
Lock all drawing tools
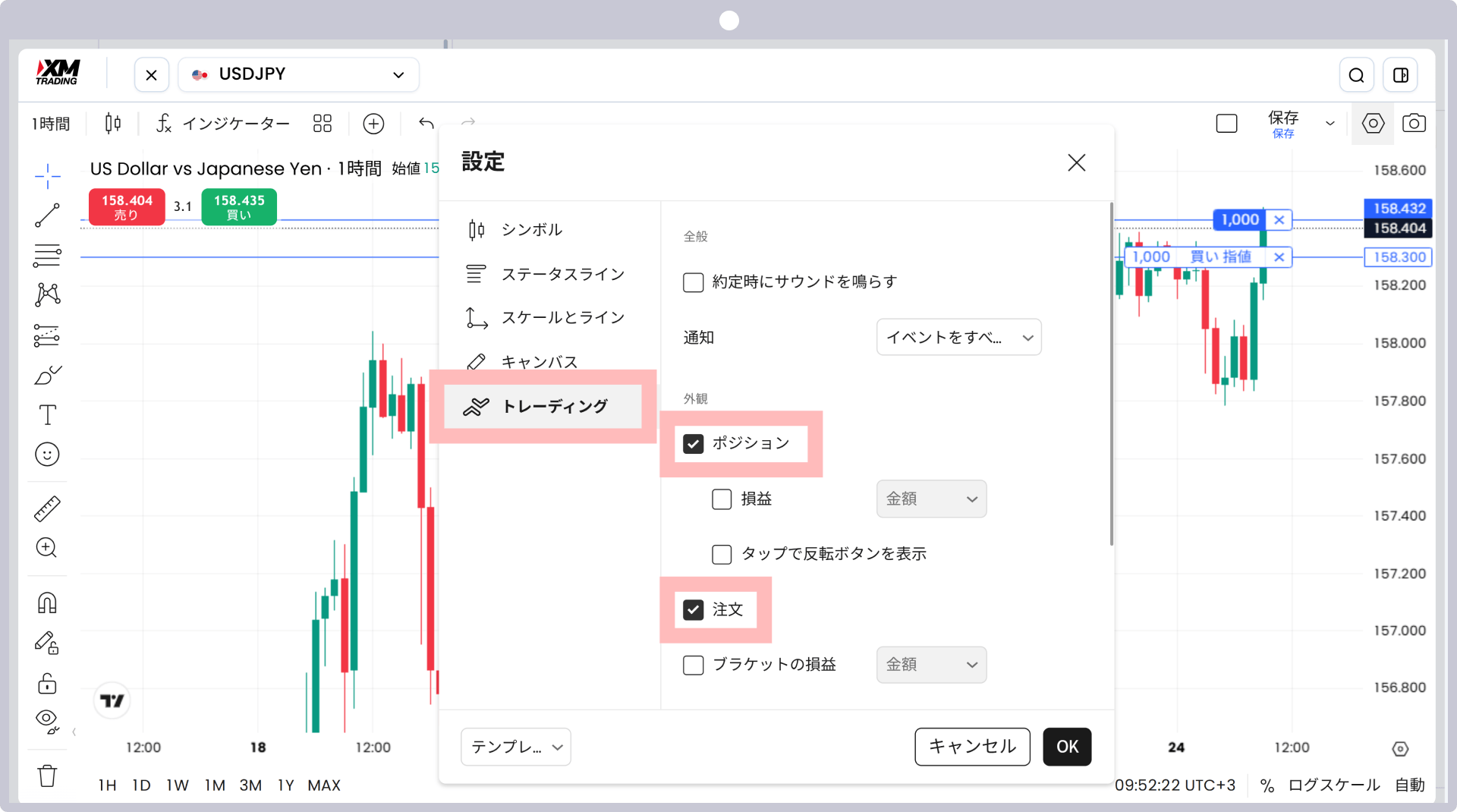[x=47, y=684]
